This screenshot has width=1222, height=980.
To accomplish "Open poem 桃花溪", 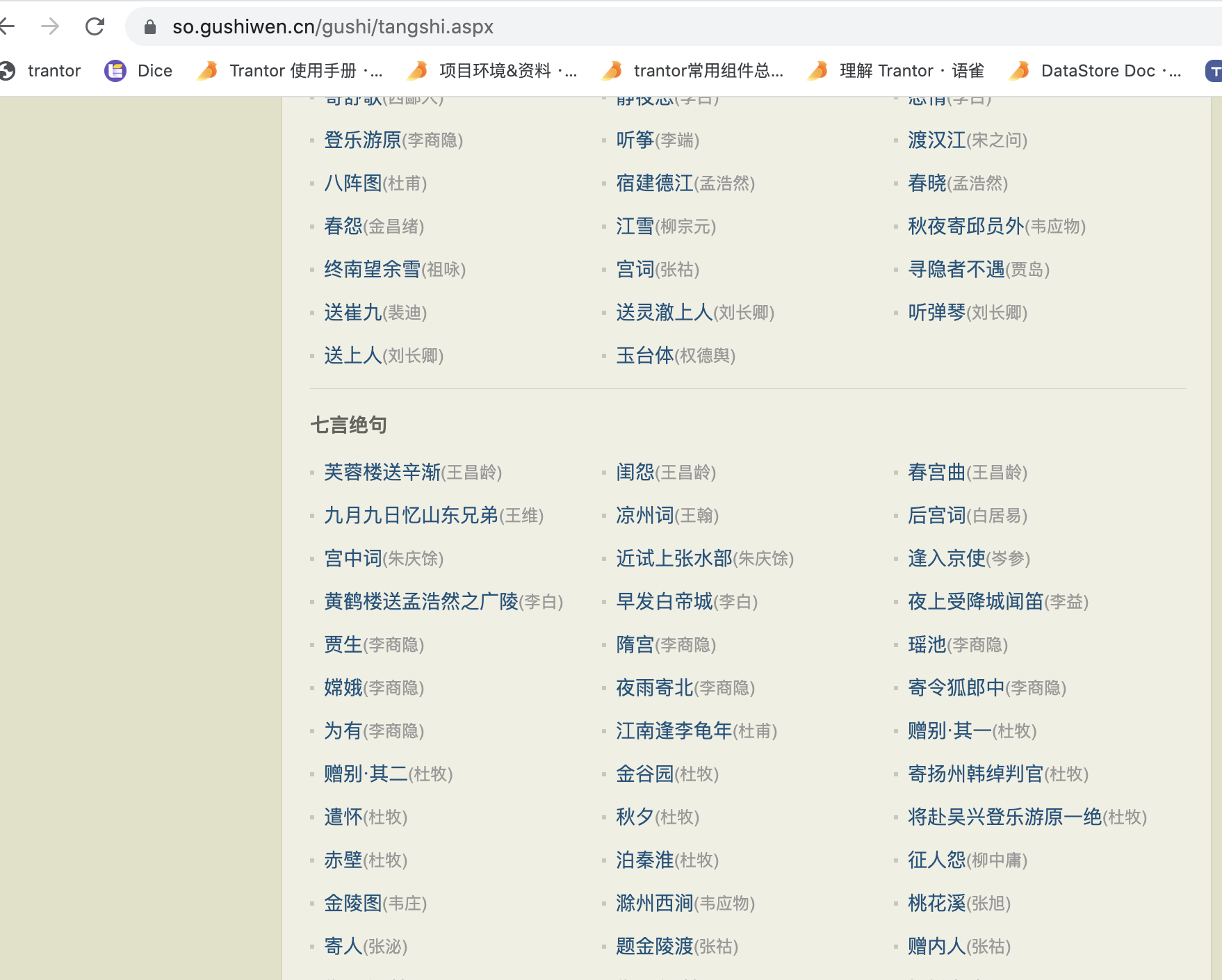I will (937, 904).
